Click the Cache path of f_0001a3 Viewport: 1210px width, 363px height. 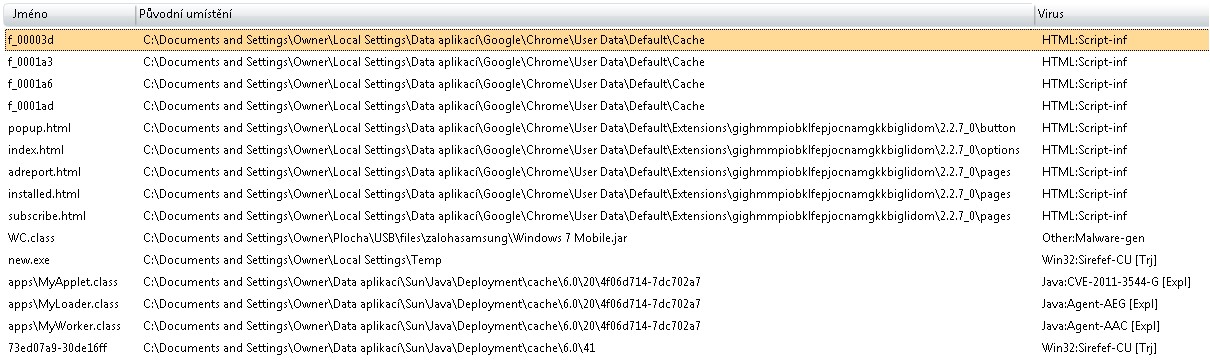[424, 62]
